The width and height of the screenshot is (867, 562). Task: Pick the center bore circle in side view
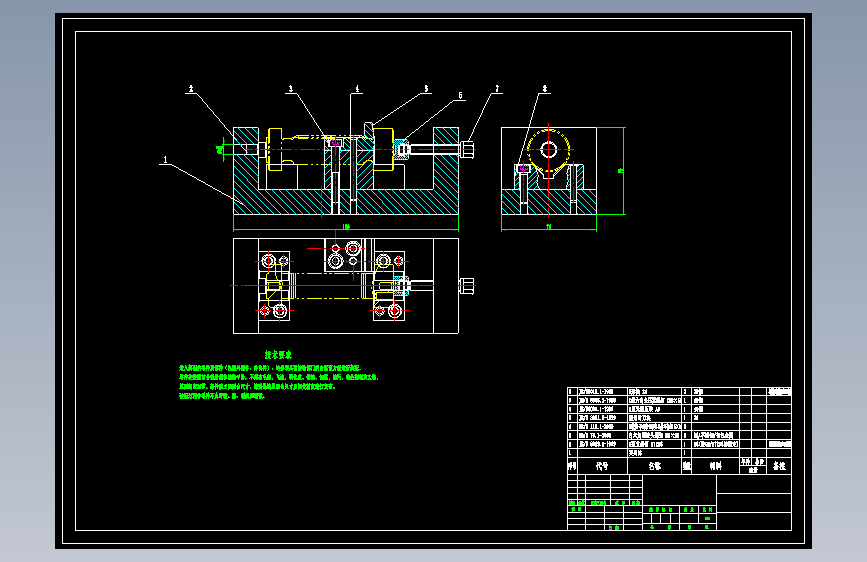[549, 150]
